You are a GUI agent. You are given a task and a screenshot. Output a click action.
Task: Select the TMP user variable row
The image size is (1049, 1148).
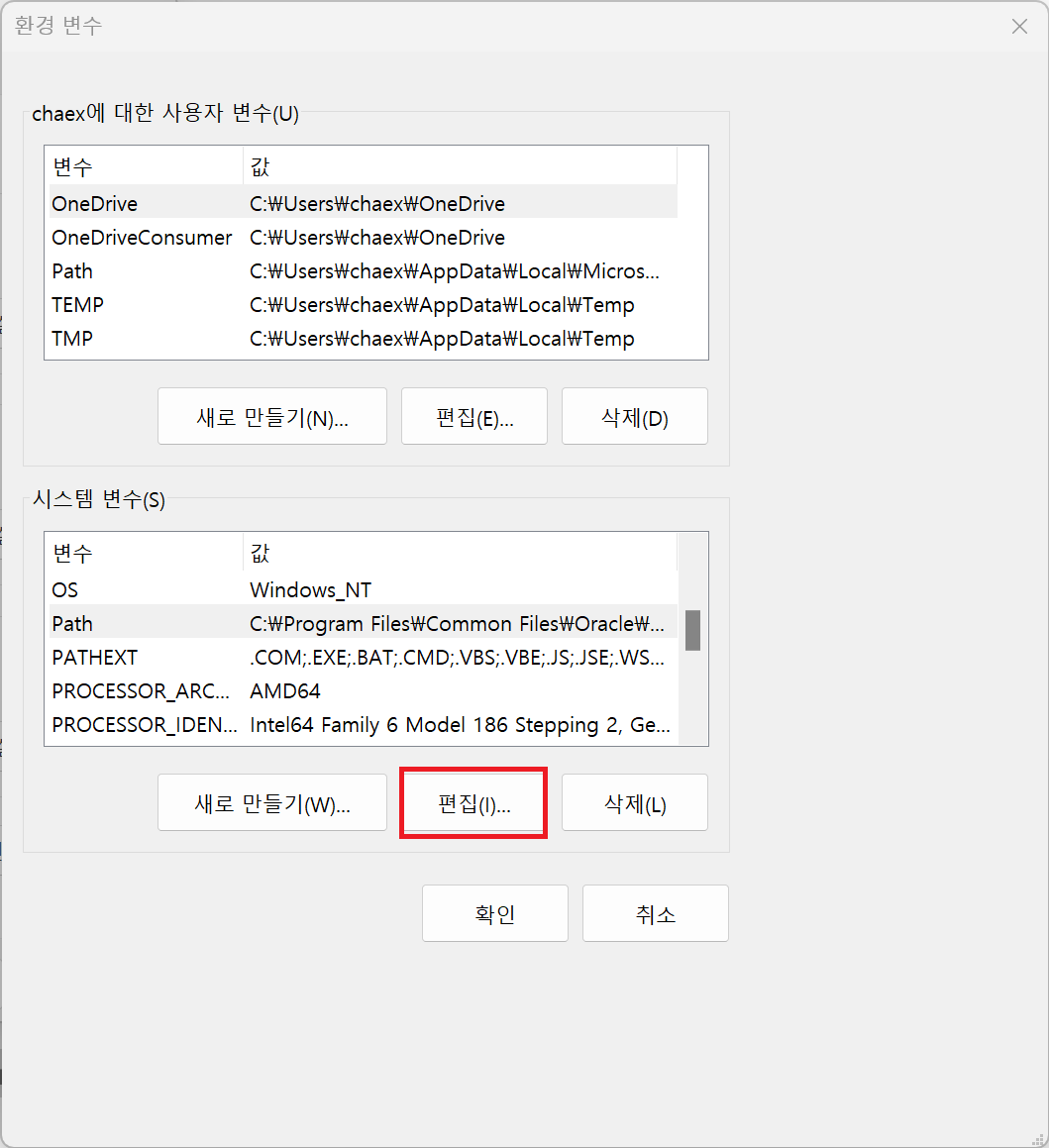pos(364,338)
